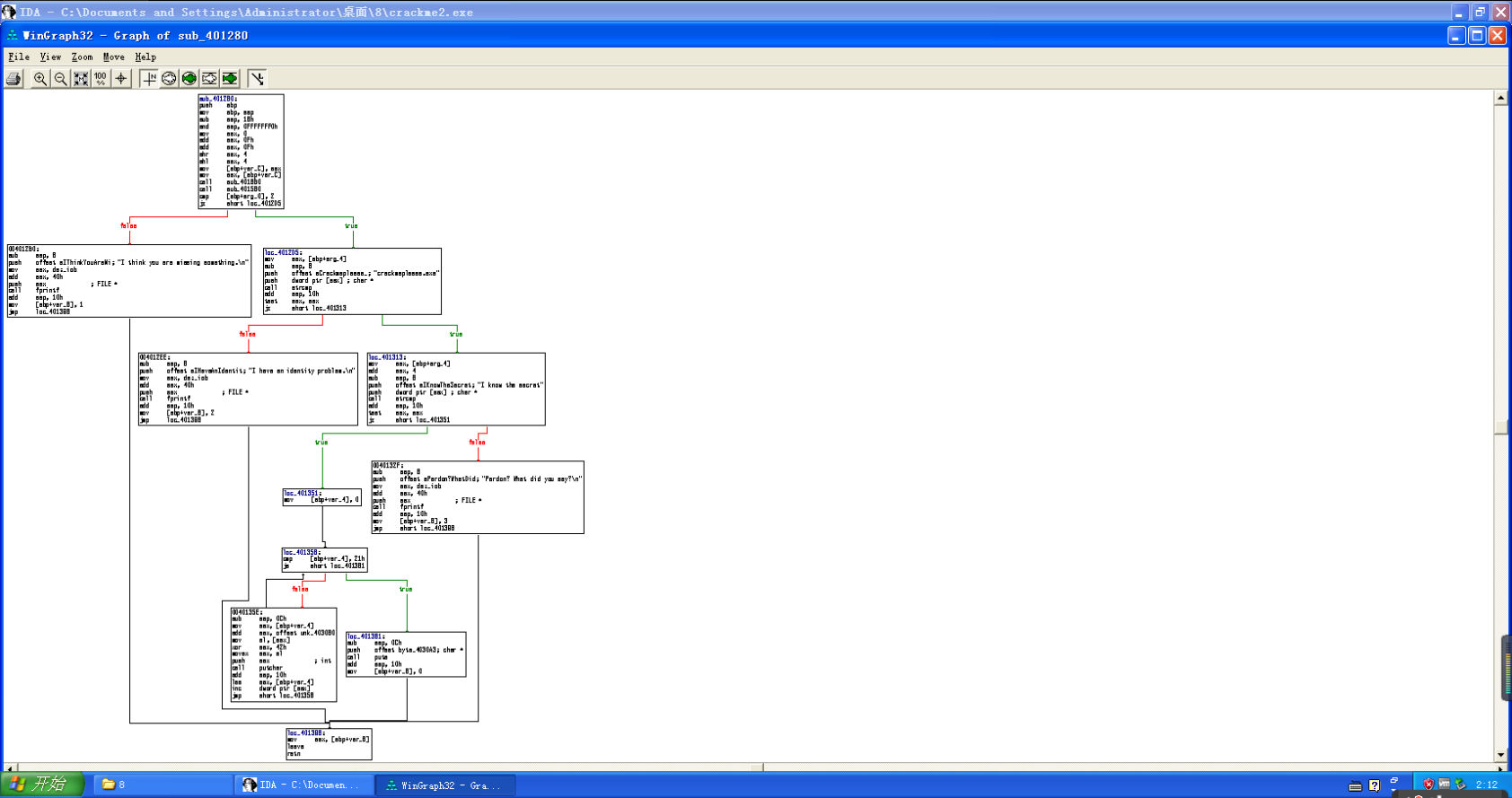Expand the Move menu
The height and width of the screenshot is (798, 1512).
tap(114, 57)
